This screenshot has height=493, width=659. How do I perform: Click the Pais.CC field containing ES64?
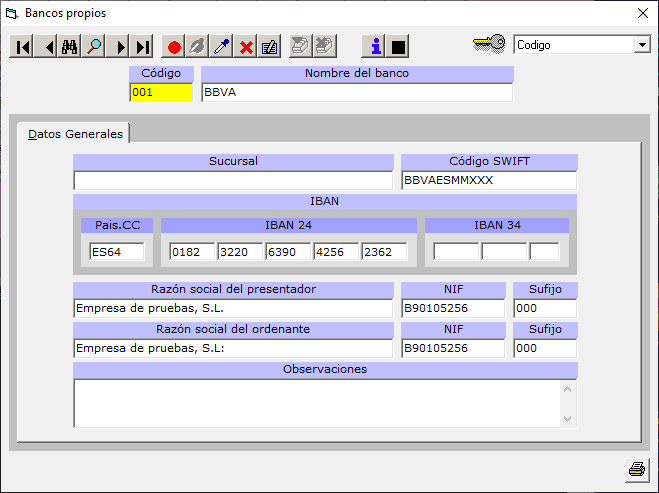click(117, 252)
